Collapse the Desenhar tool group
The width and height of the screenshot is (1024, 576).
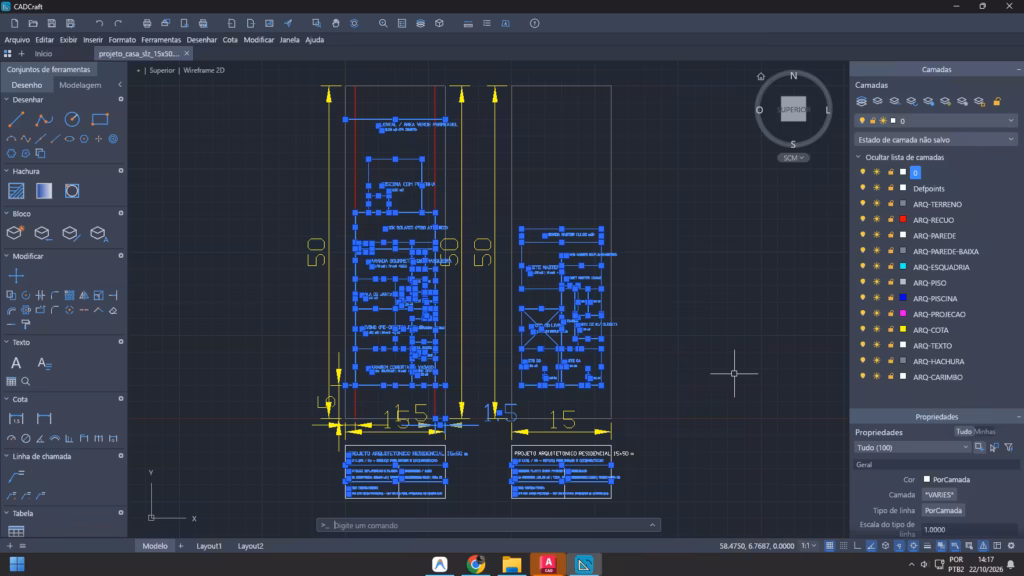click(x=7, y=100)
